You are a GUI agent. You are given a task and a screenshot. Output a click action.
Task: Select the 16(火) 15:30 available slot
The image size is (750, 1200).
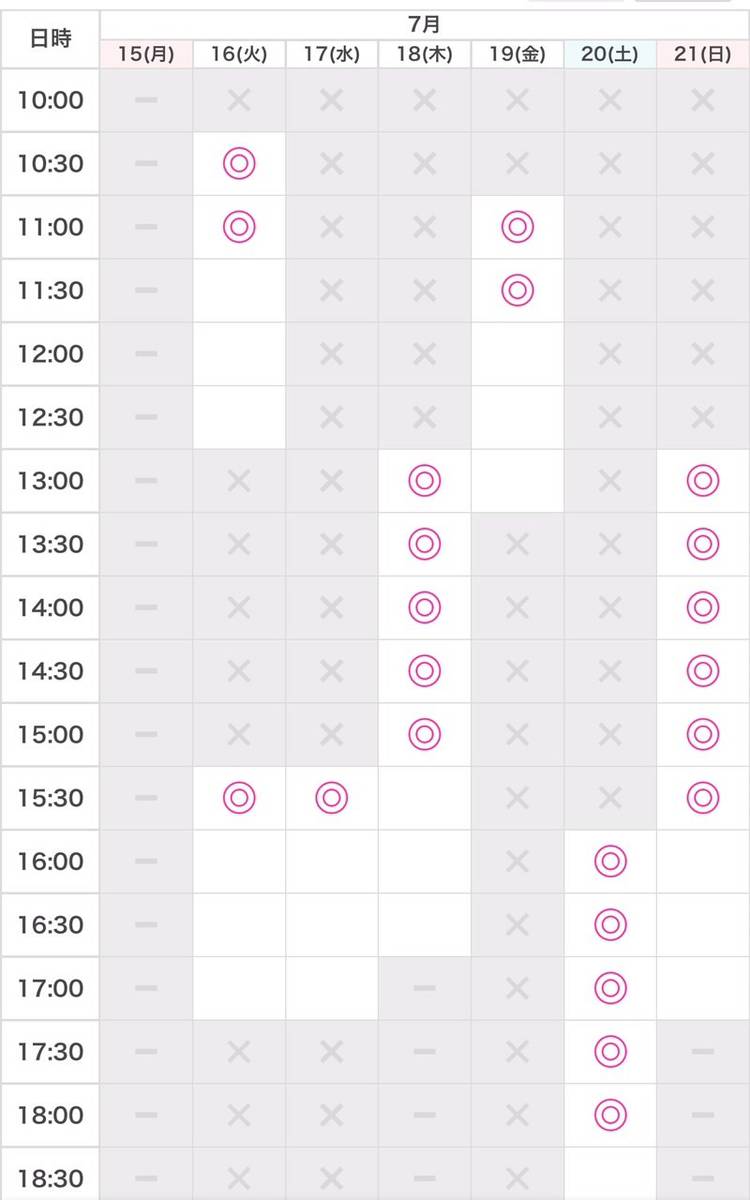click(239, 798)
